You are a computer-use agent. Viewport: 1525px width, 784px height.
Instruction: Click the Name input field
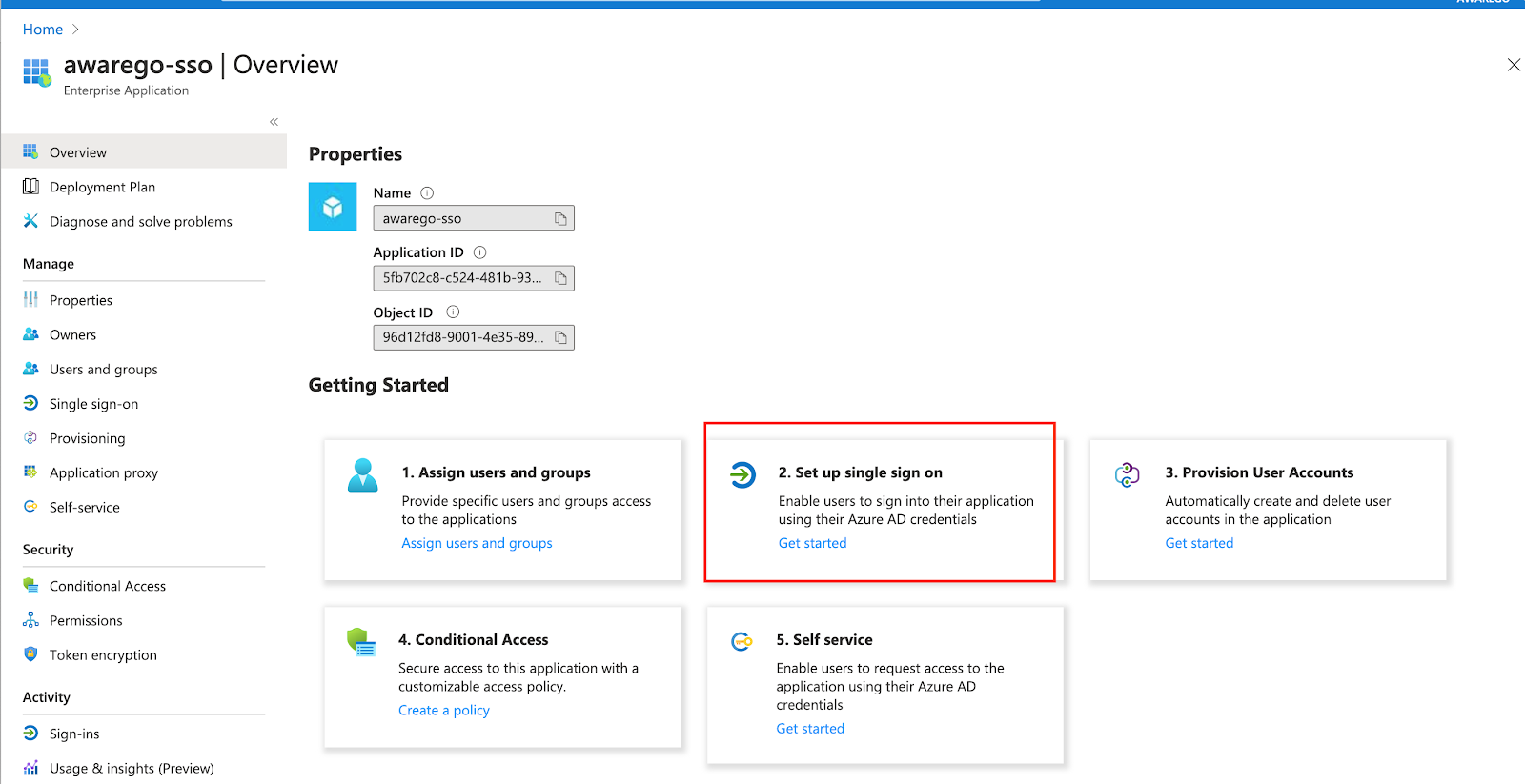tap(474, 218)
